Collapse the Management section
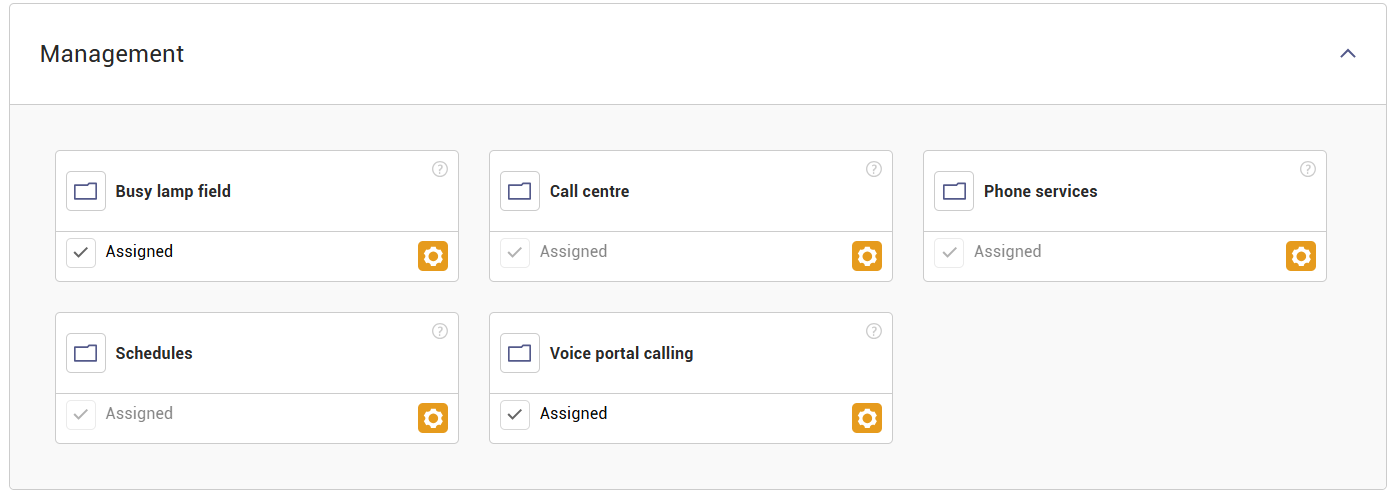The width and height of the screenshot is (1395, 495). (1348, 54)
